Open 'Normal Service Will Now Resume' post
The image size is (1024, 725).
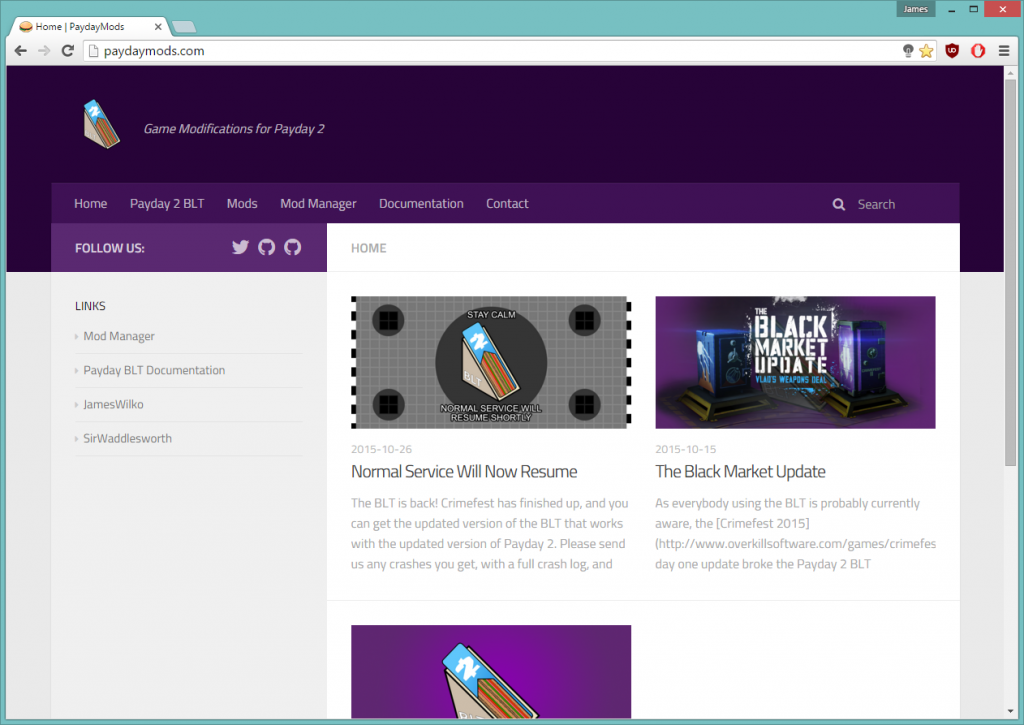coord(464,472)
